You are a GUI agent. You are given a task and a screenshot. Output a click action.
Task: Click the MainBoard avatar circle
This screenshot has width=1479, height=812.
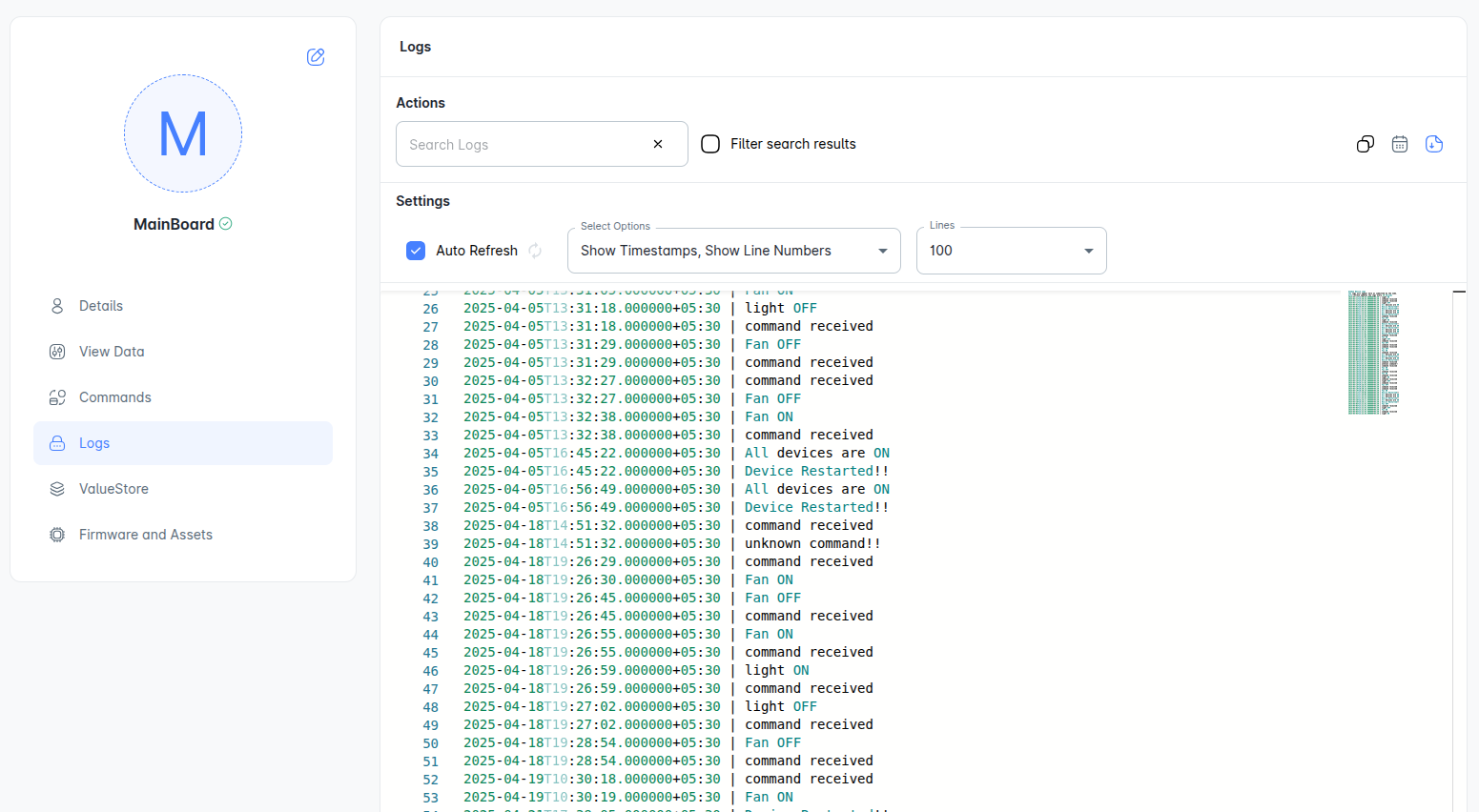pyautogui.click(x=183, y=134)
